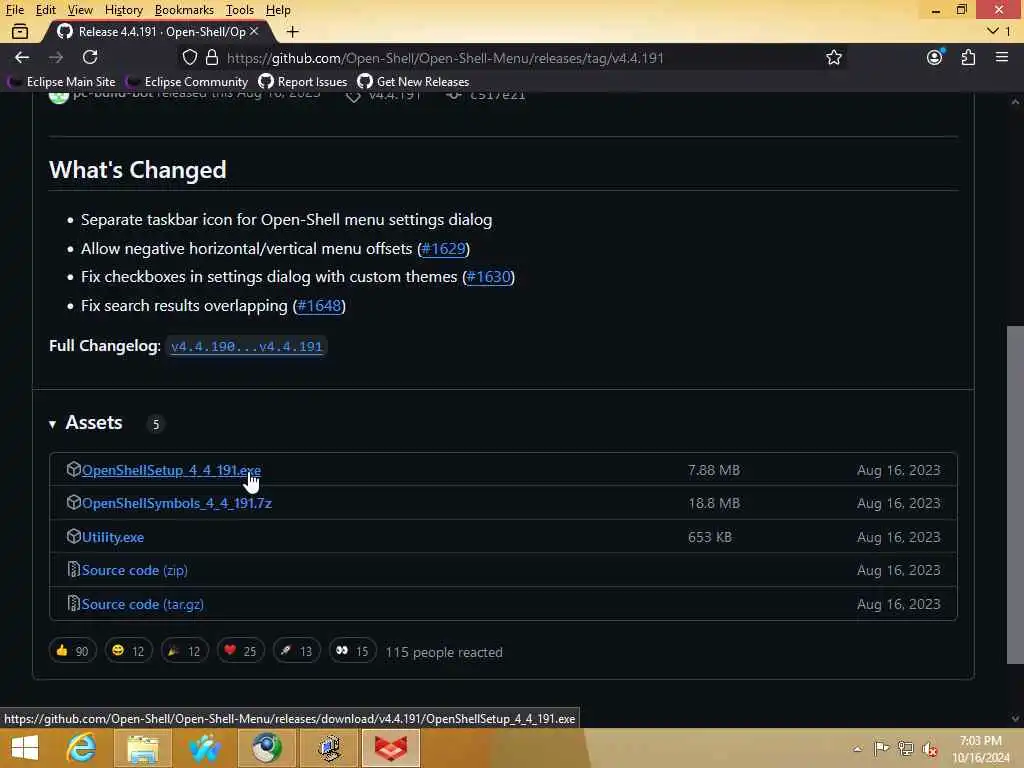Open the Bookmarks menu

click(x=184, y=10)
